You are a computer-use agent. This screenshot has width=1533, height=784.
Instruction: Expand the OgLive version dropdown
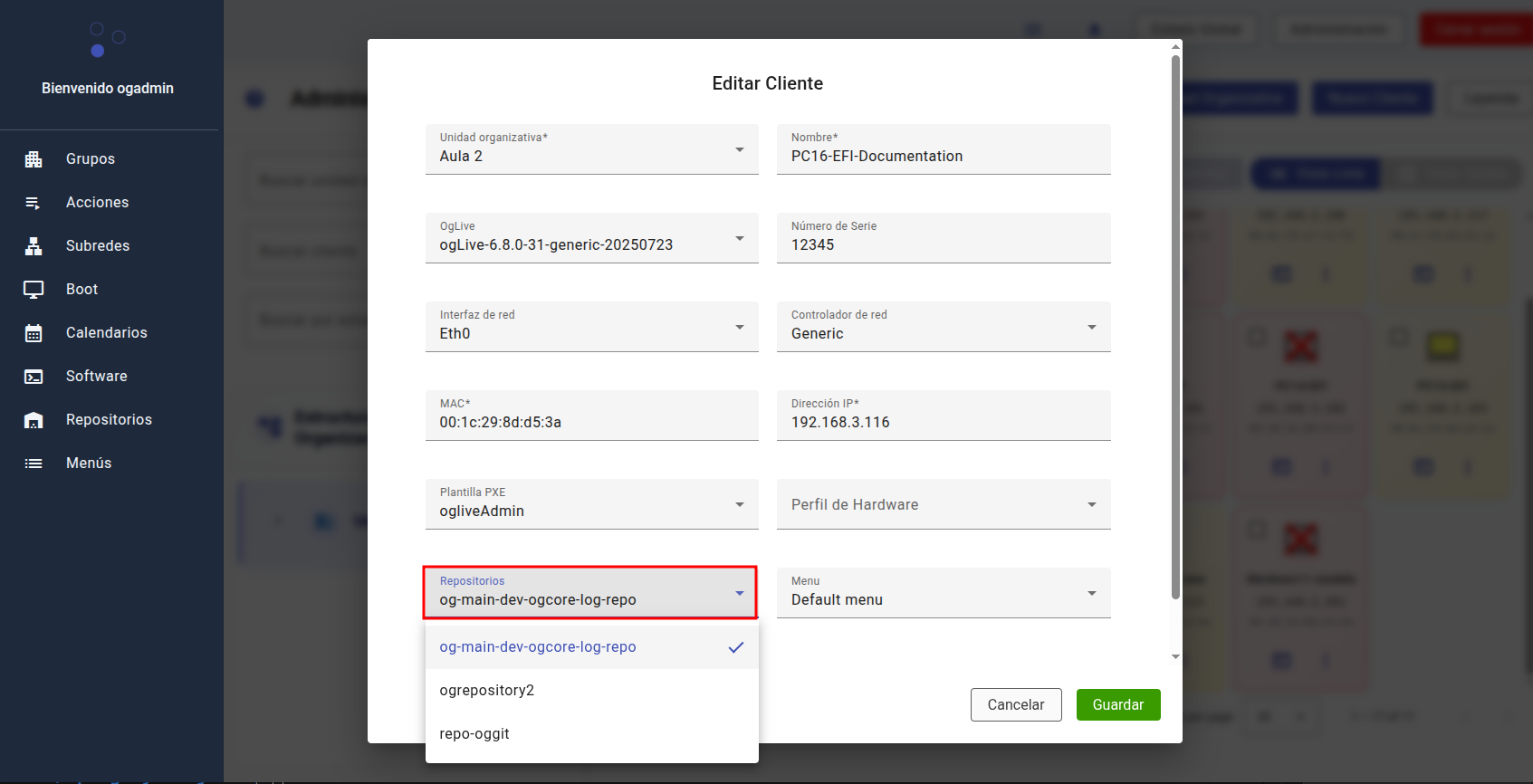point(591,238)
